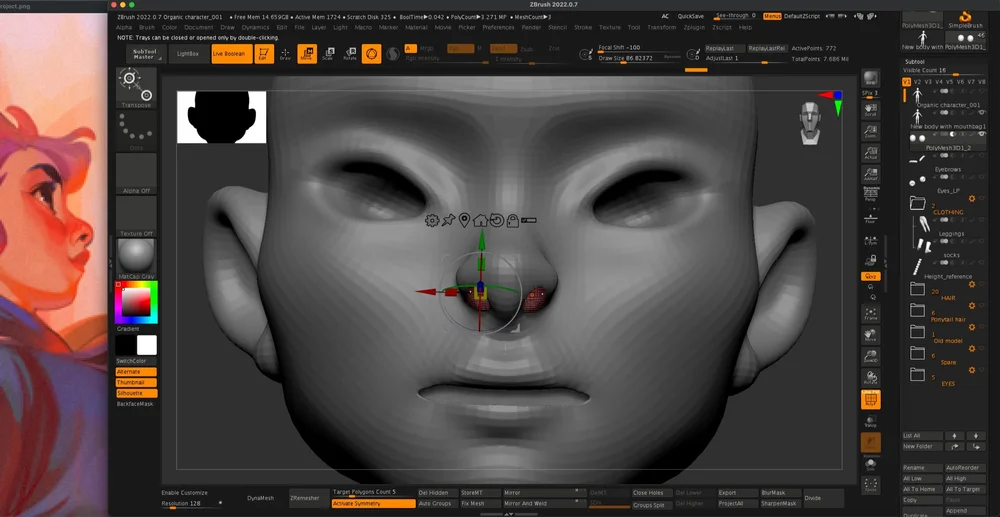The image size is (1000, 517).
Task: Select the Scale mode icon
Action: (x=328, y=54)
